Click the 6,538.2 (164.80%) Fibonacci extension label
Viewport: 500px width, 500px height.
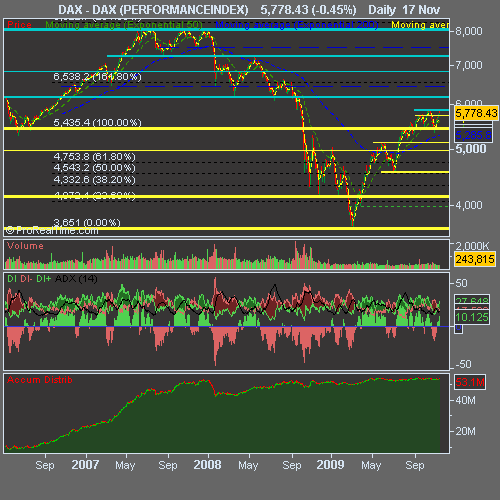[x=97, y=77]
